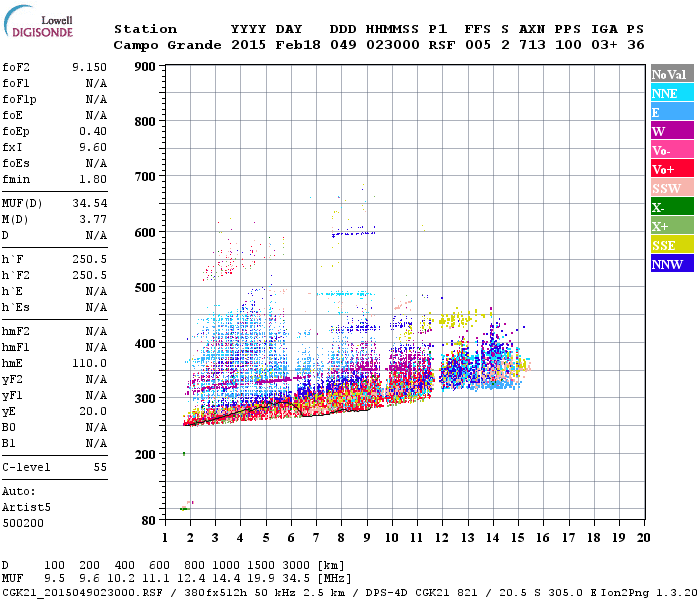
Task: Click the foEp value 0.40
Action: (x=93, y=131)
